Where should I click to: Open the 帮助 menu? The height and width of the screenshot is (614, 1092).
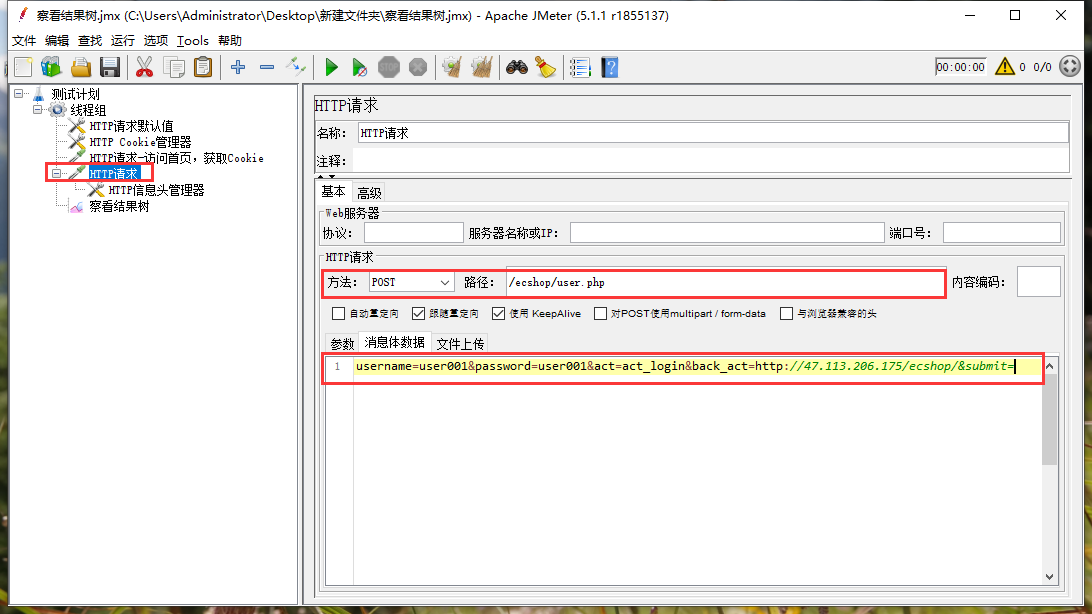230,40
